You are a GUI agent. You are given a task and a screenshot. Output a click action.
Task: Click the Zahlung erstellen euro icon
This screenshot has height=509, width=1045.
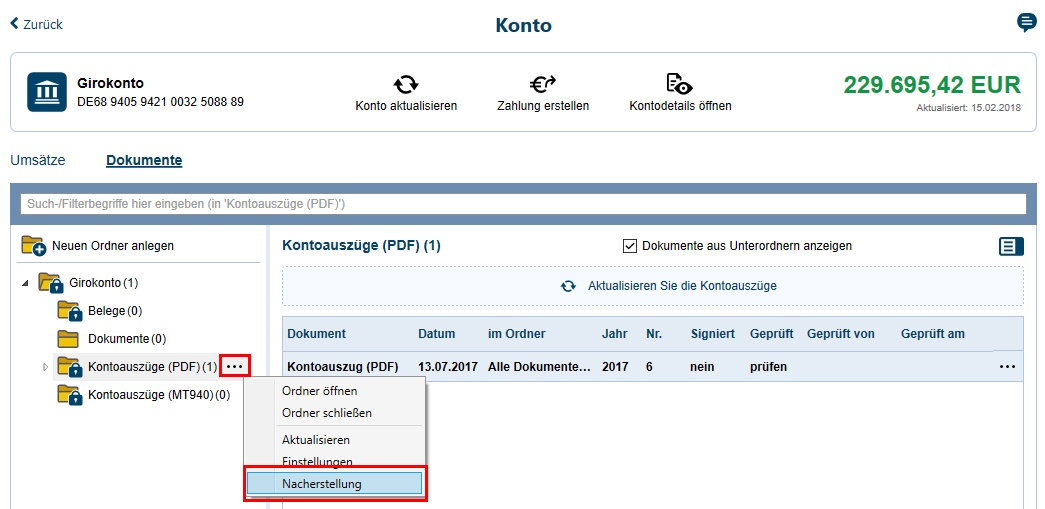[x=542, y=84]
